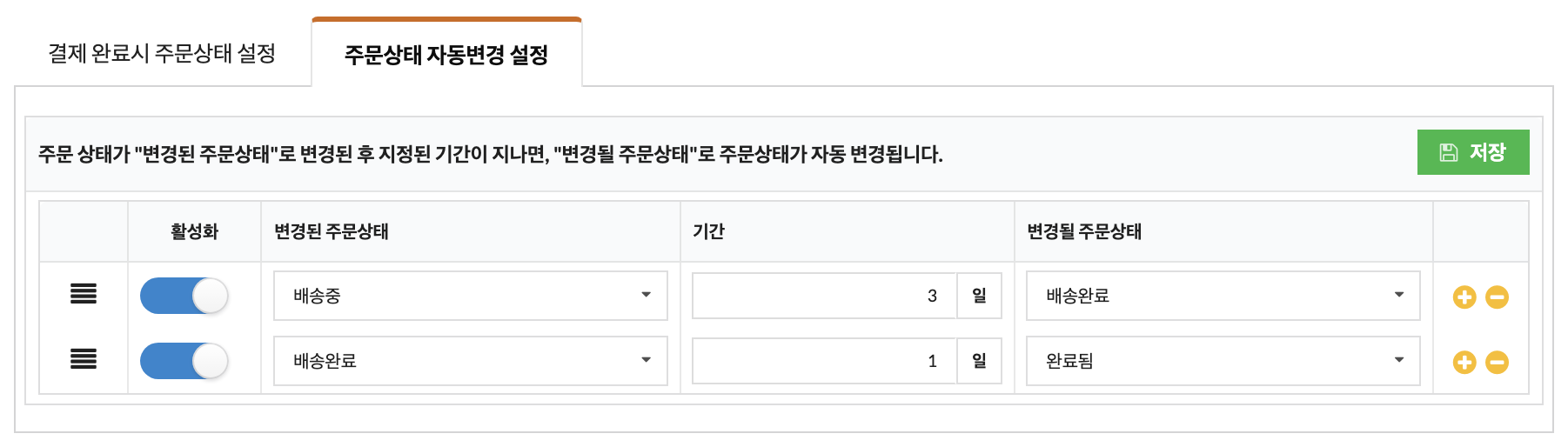The height and width of the screenshot is (447, 1568).
Task: Click the period field showing 1
Action: pos(825,361)
